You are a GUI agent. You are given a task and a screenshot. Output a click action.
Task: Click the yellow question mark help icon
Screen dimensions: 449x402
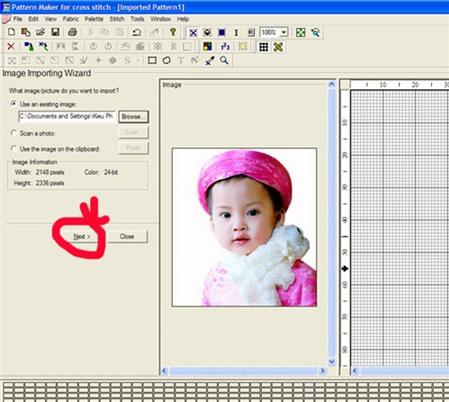(173, 32)
